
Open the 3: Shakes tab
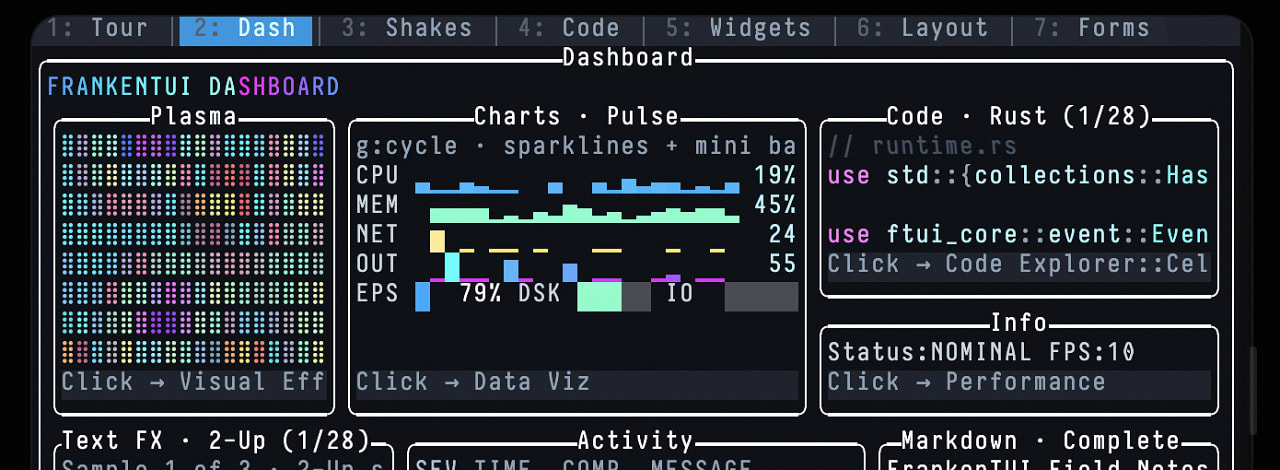click(x=407, y=29)
